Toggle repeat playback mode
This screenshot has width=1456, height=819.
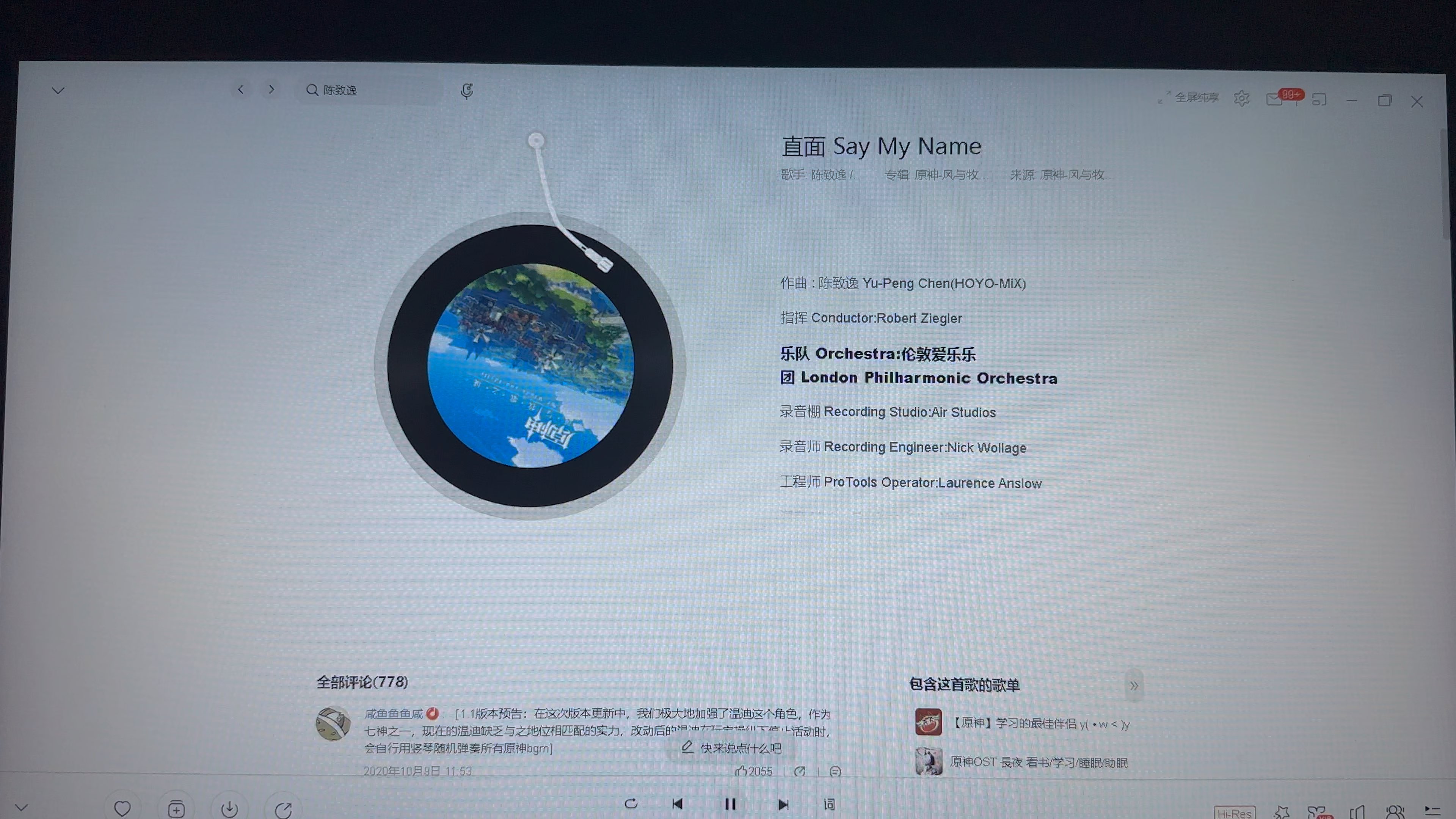pos(631,804)
